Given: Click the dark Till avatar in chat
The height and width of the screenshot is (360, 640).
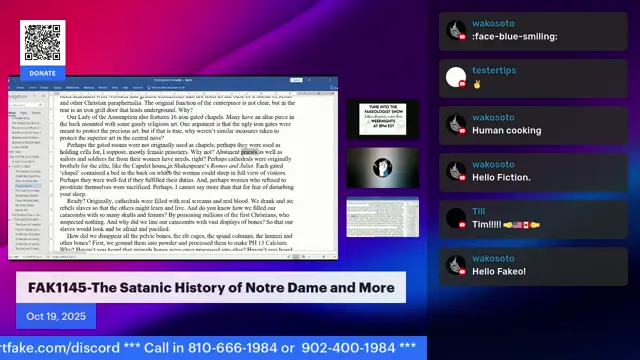Looking at the screenshot, I should tap(456, 218).
